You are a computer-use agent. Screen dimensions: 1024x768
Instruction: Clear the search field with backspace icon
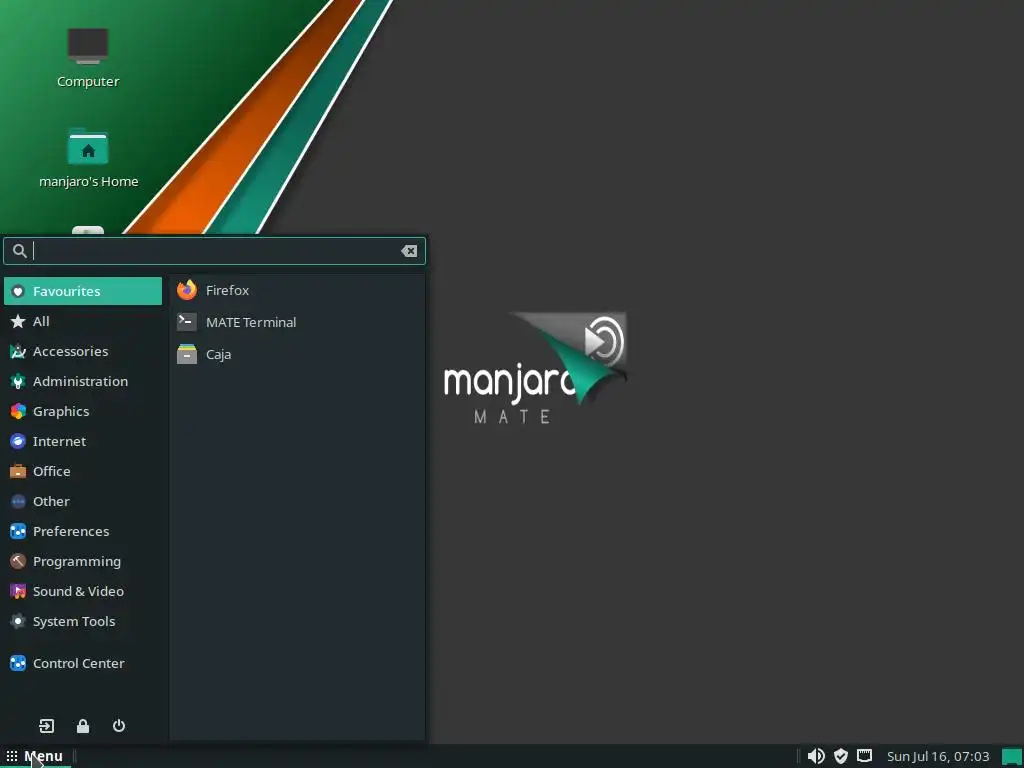409,251
